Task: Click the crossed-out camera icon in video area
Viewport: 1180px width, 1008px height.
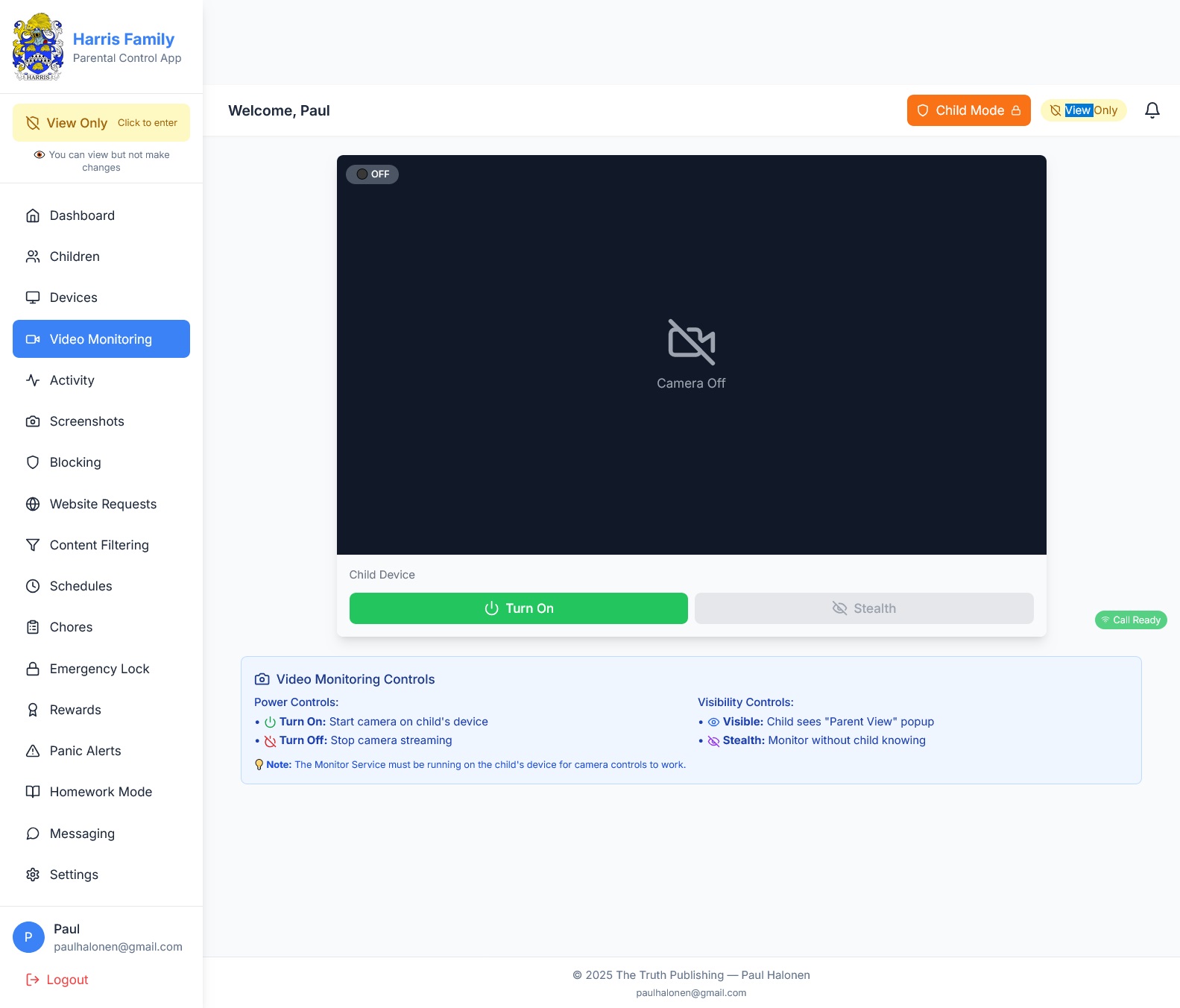Action: [692, 342]
